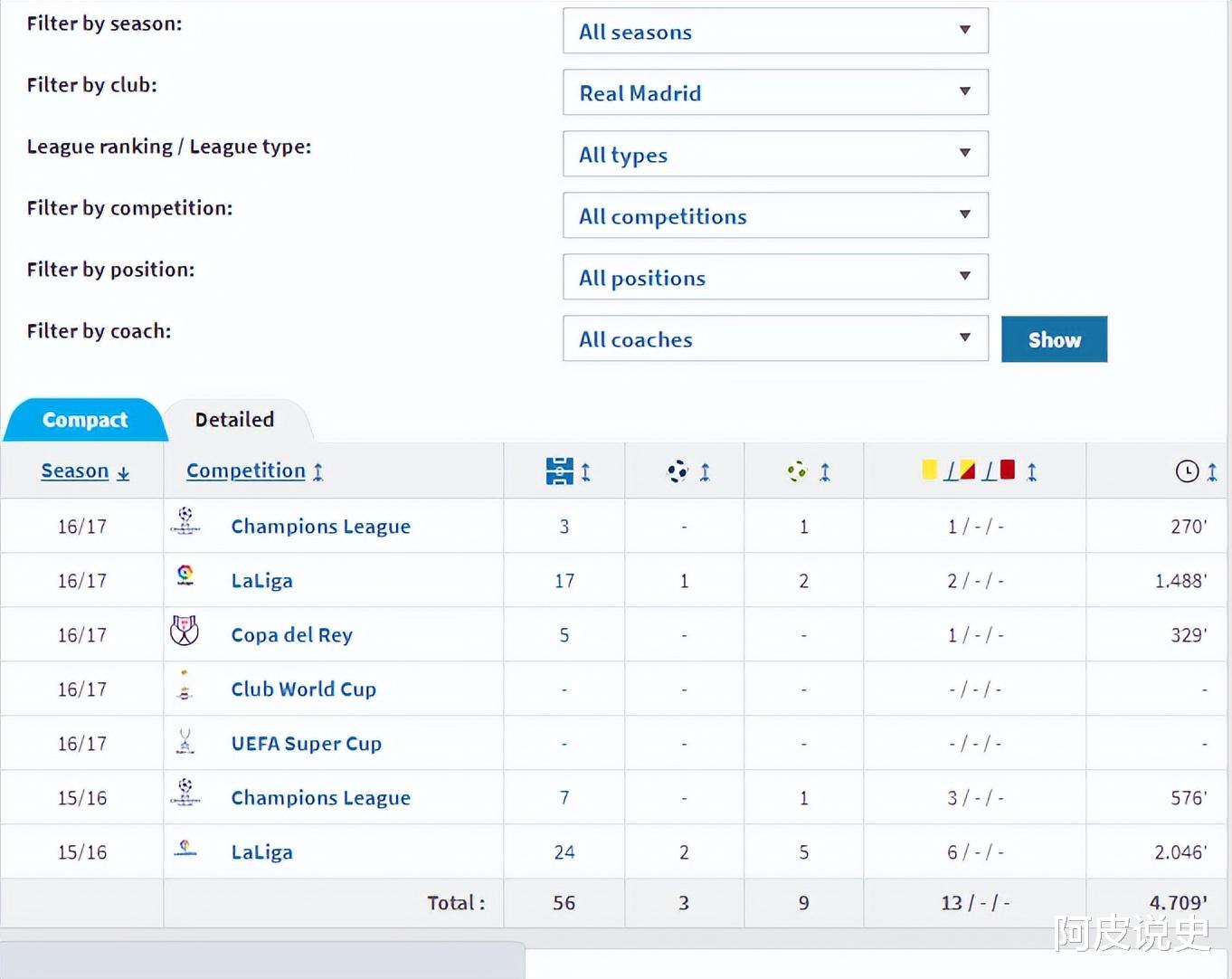Click the Club World Cup logo

click(185, 685)
